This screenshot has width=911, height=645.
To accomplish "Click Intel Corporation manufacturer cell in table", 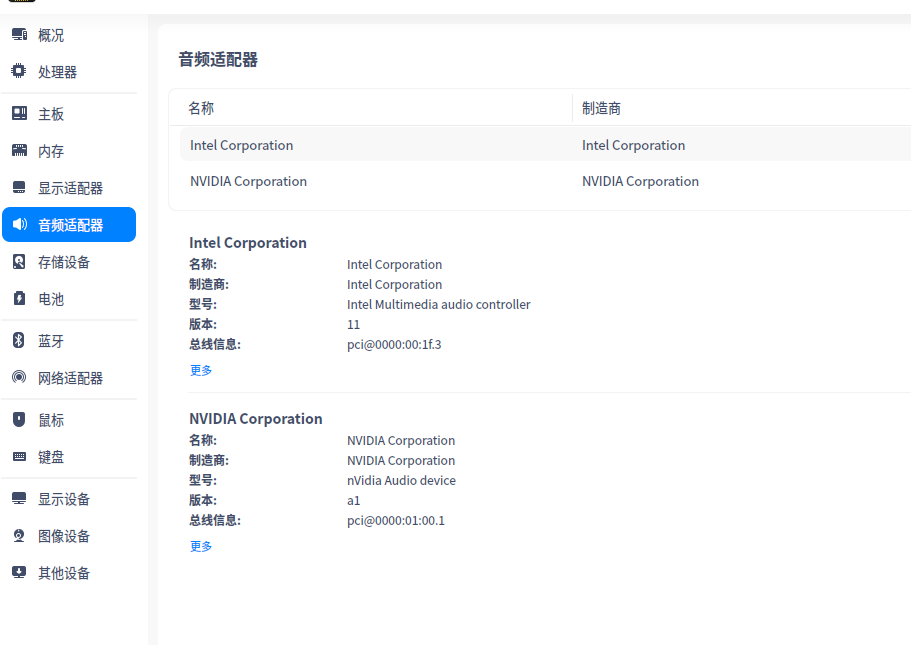I will (x=633, y=145).
